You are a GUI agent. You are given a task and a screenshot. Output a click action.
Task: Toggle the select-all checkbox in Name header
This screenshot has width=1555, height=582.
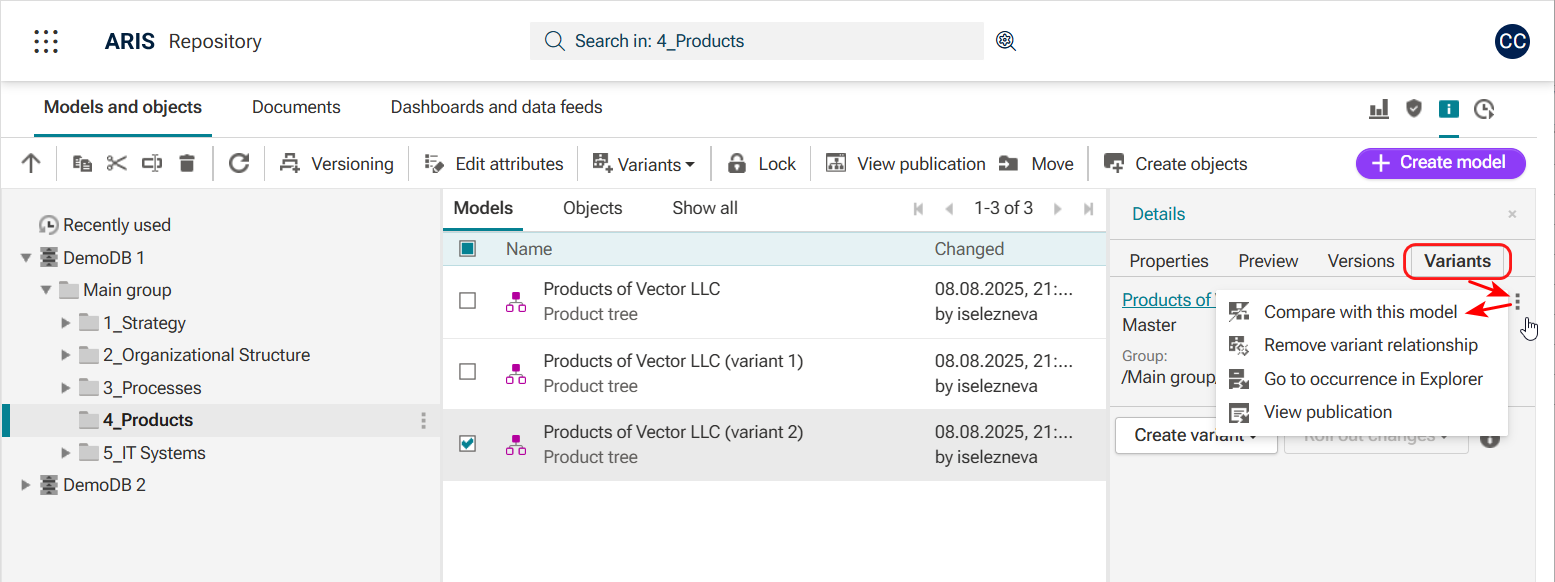coord(467,249)
